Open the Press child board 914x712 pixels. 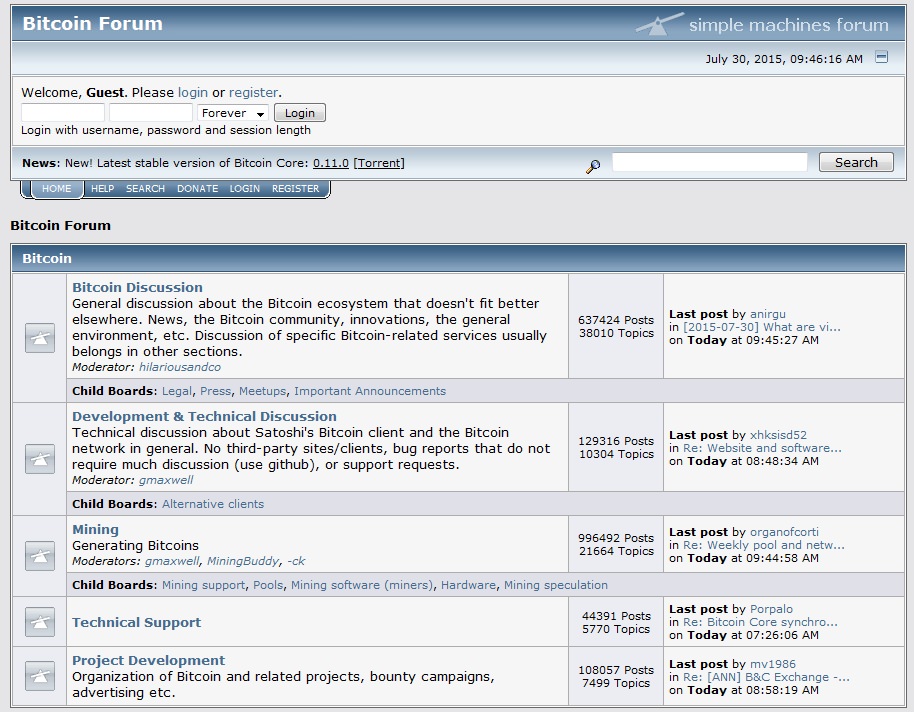pos(216,391)
